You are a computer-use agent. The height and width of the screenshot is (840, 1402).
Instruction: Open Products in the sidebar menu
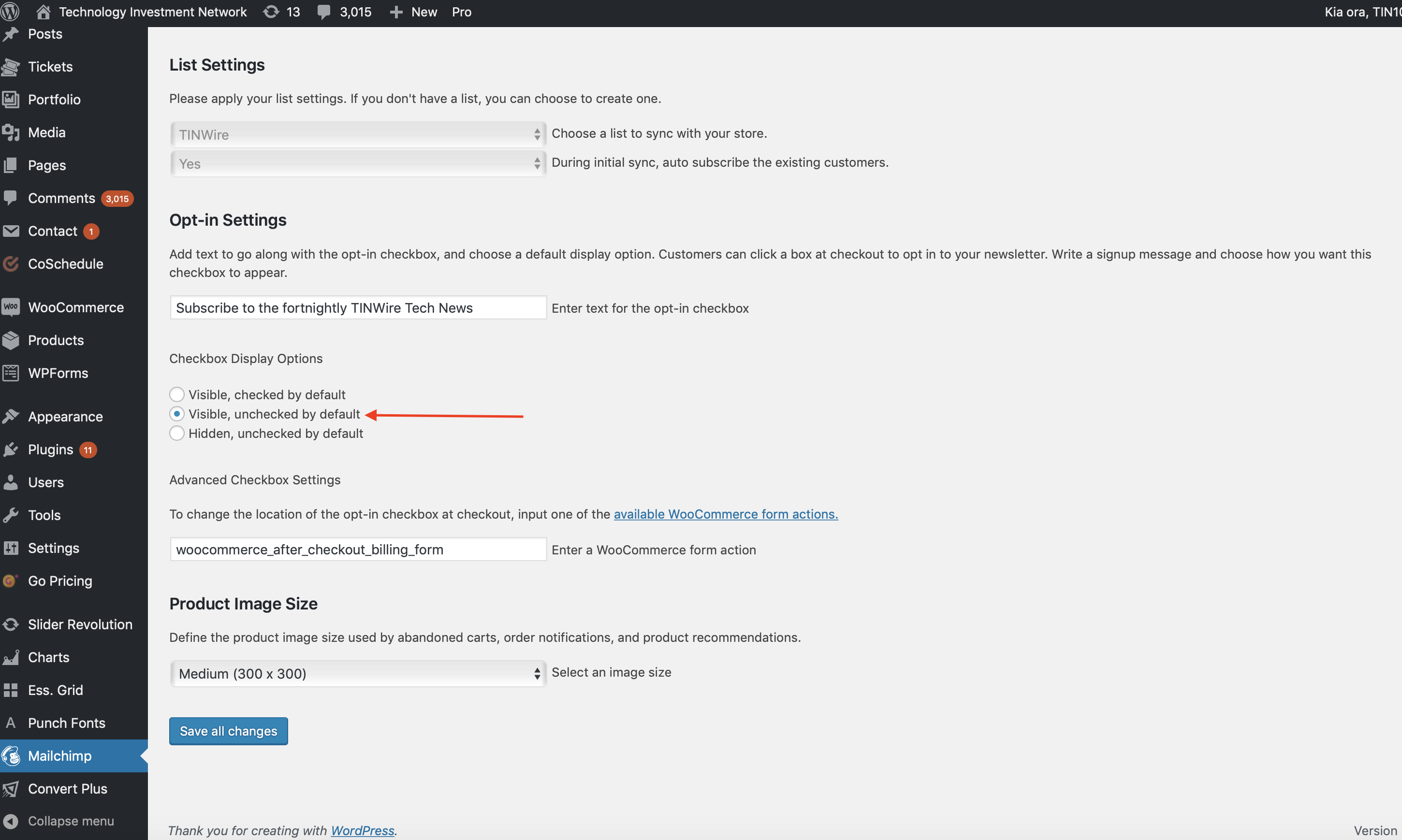coord(56,340)
